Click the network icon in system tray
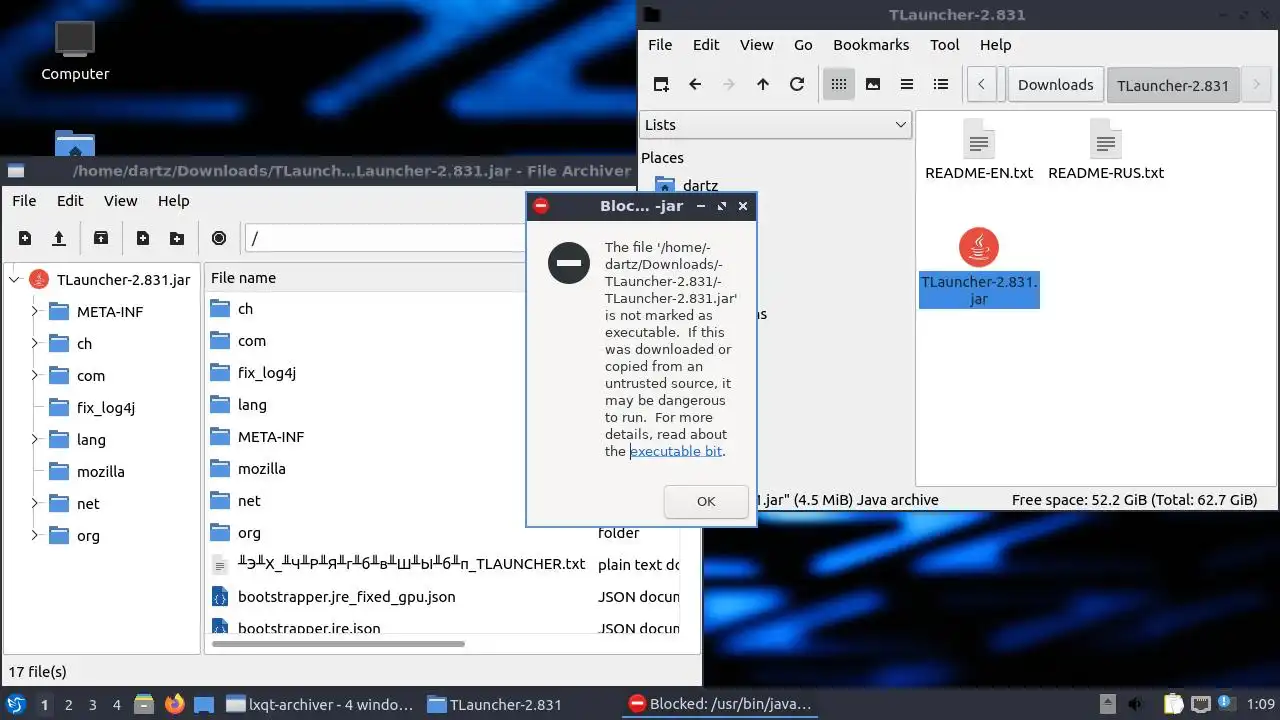The height and width of the screenshot is (720, 1280). [1201, 704]
